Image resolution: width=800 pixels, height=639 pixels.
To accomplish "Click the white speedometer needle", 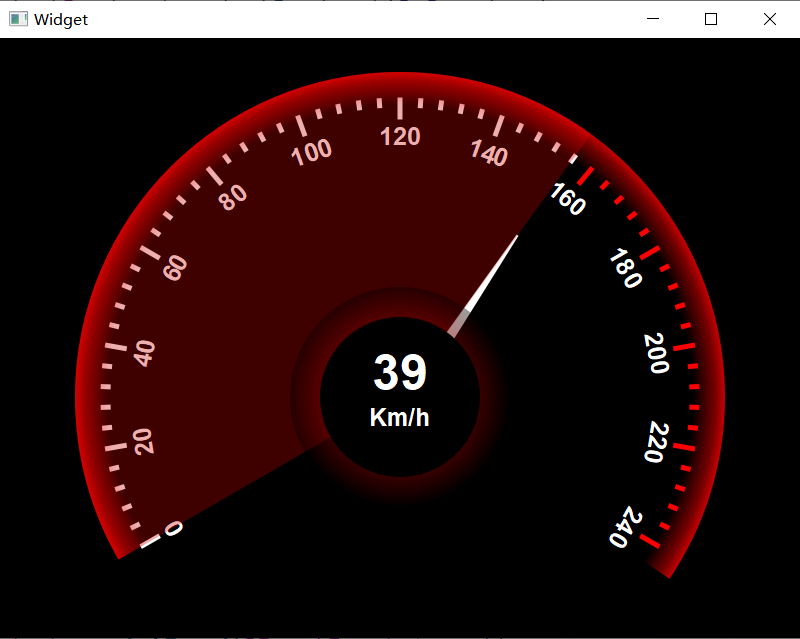I will pos(483,286).
